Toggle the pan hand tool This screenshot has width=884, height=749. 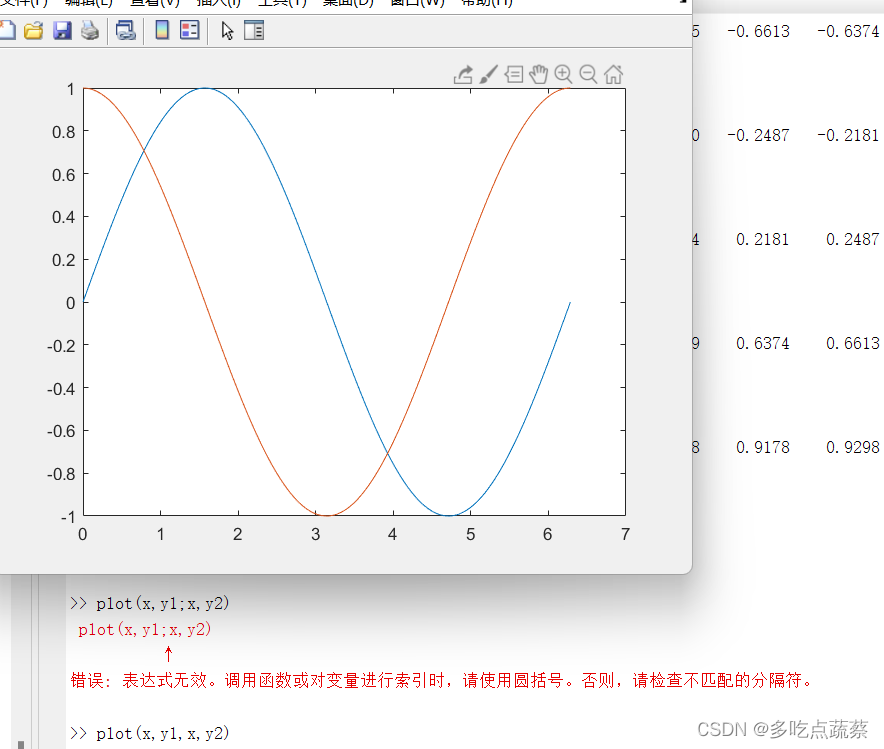[x=538, y=74]
